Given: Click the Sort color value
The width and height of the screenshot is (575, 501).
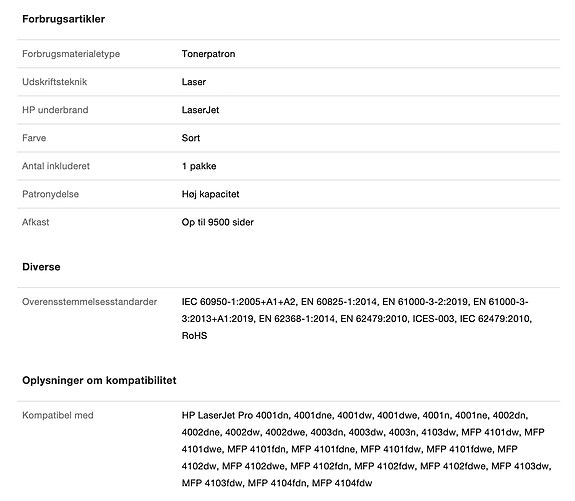Looking at the screenshot, I should click(x=191, y=138).
